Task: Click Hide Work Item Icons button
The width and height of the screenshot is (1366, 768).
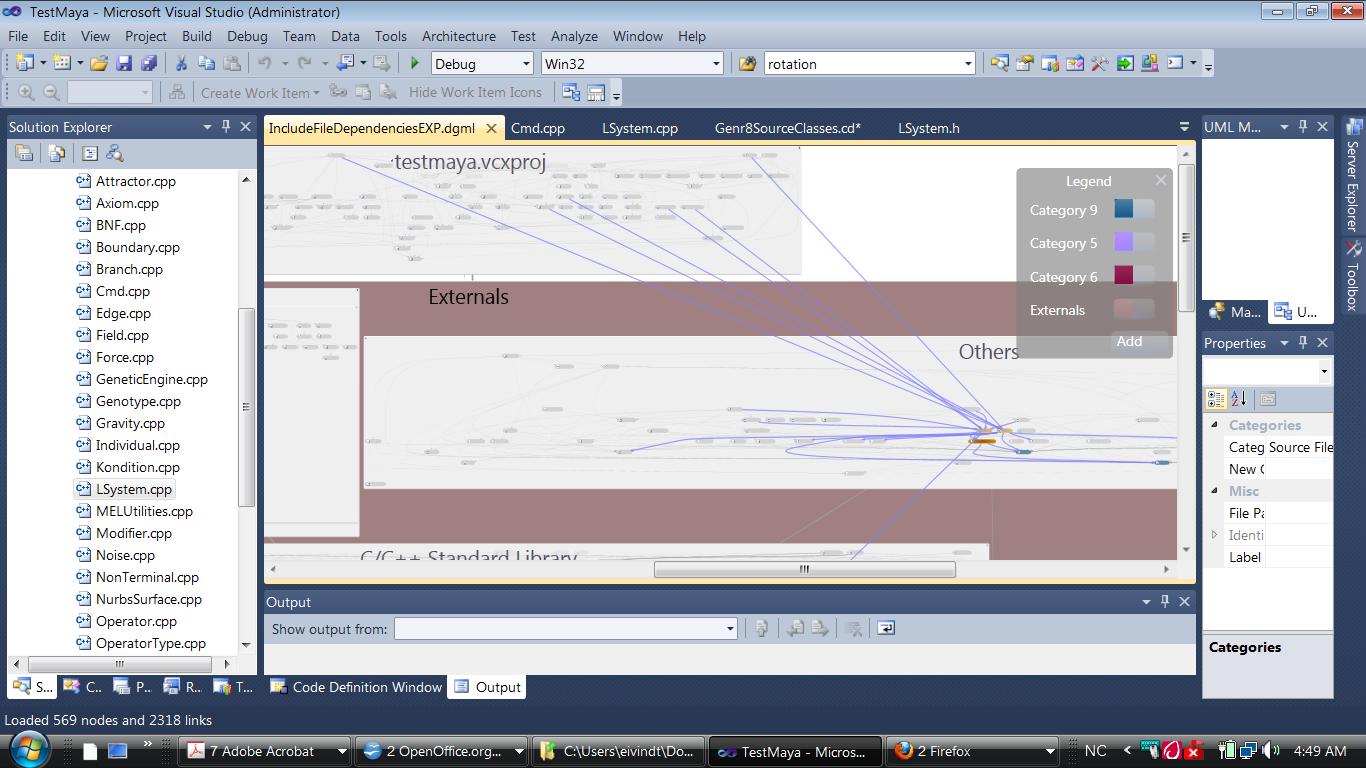Action: 475,92
